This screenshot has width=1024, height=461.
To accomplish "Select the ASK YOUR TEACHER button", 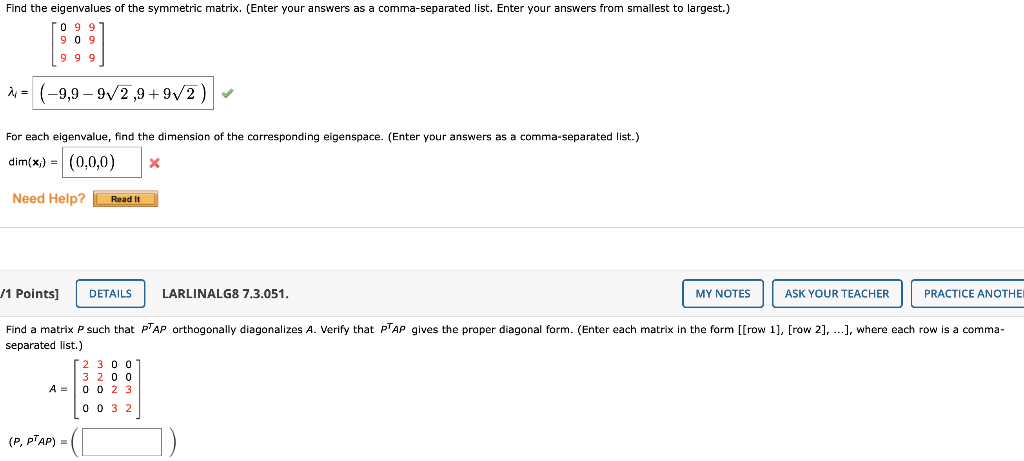I will pos(837,294).
